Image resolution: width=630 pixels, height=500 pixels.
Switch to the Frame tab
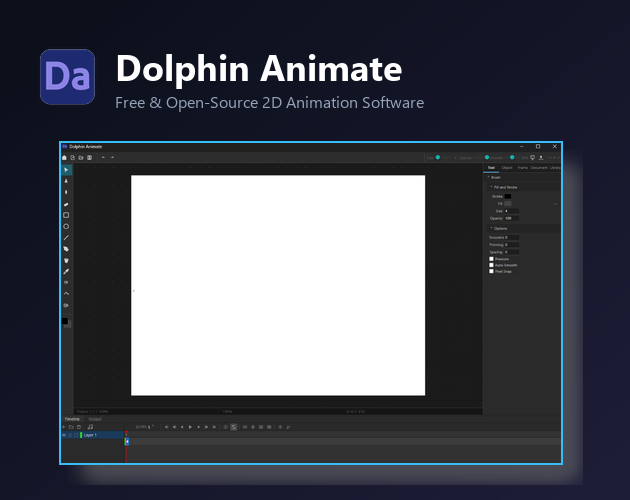click(x=522, y=168)
